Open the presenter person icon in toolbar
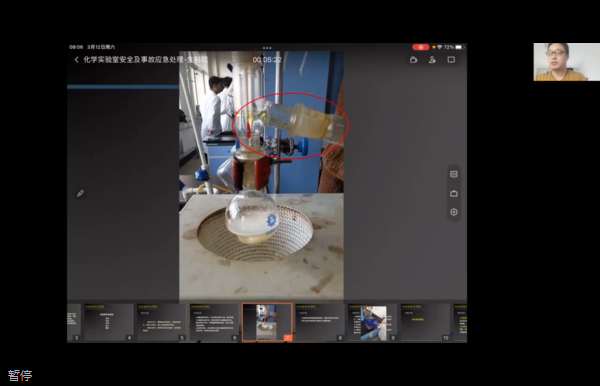 [x=432, y=60]
